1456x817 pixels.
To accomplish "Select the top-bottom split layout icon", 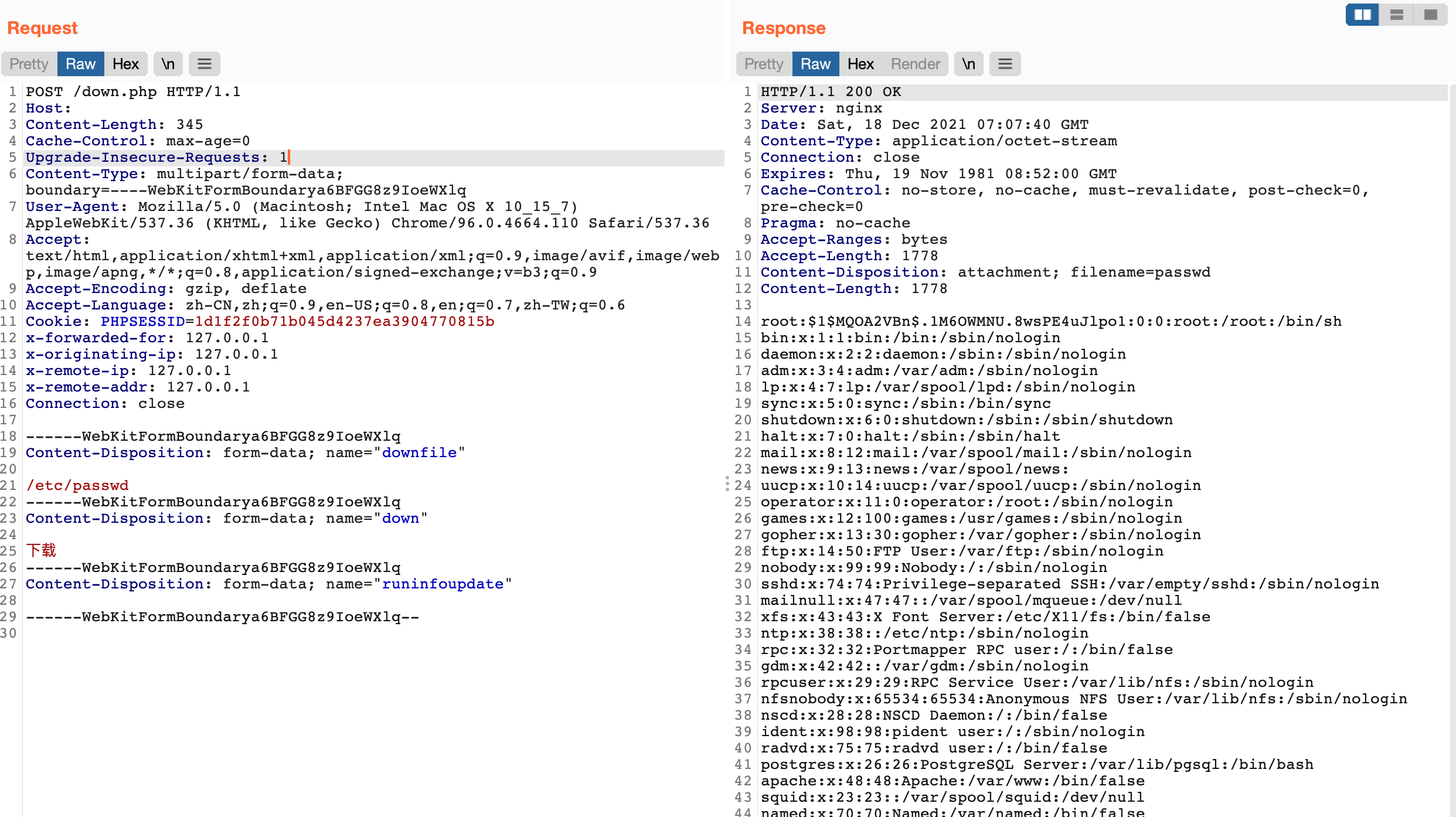I will pos(1396,15).
